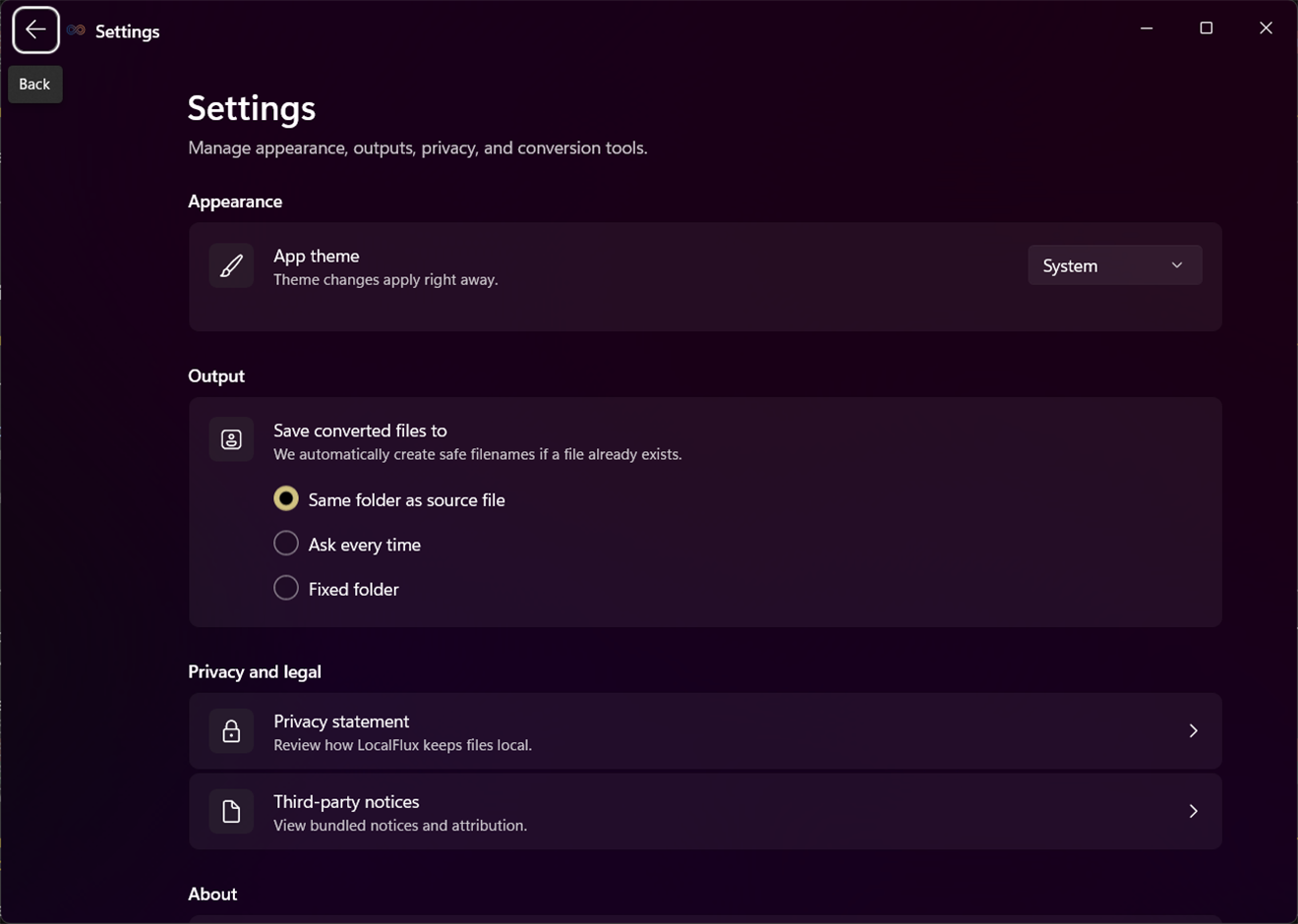This screenshot has height=924, width=1298.
Task: Click the Save converted files to label
Action: point(360,431)
